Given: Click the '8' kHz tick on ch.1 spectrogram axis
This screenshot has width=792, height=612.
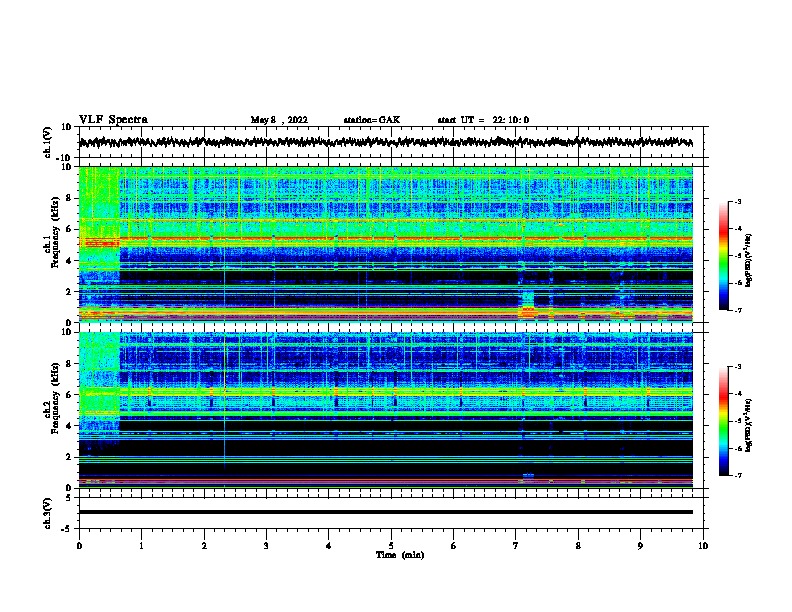Looking at the screenshot, I should click(x=69, y=198).
